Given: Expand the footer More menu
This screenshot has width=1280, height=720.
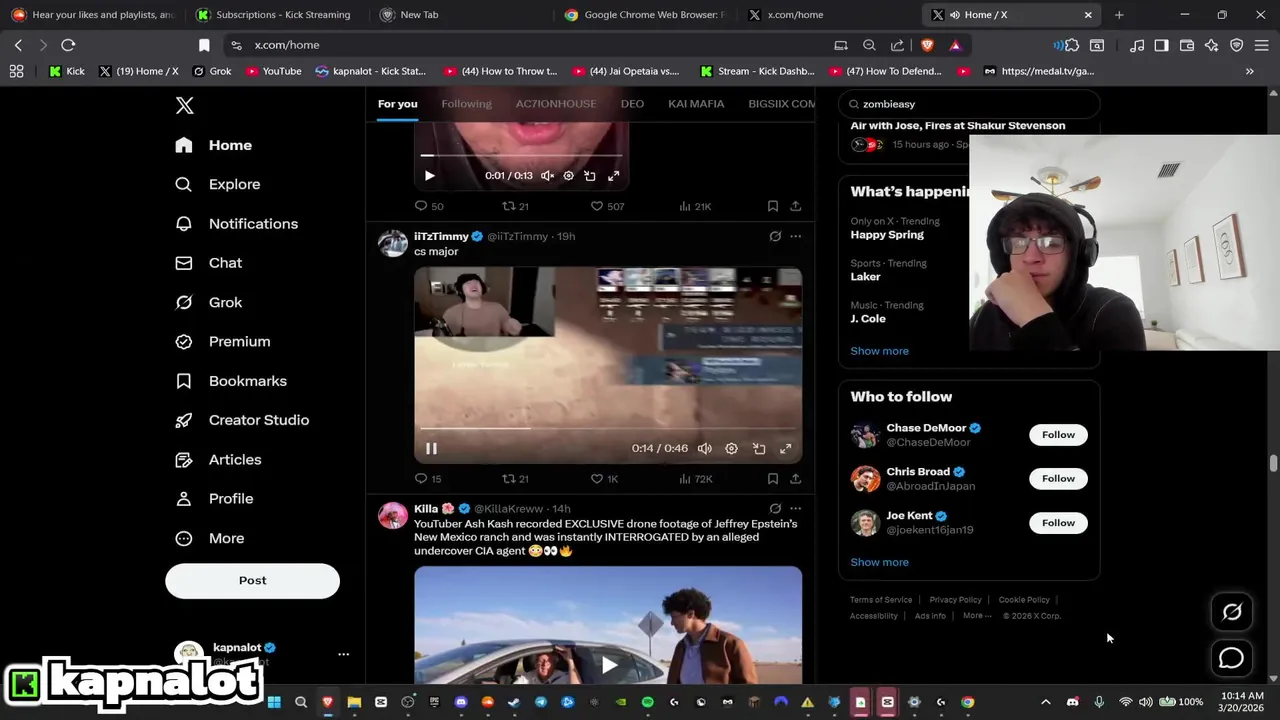Looking at the screenshot, I should 976,616.
